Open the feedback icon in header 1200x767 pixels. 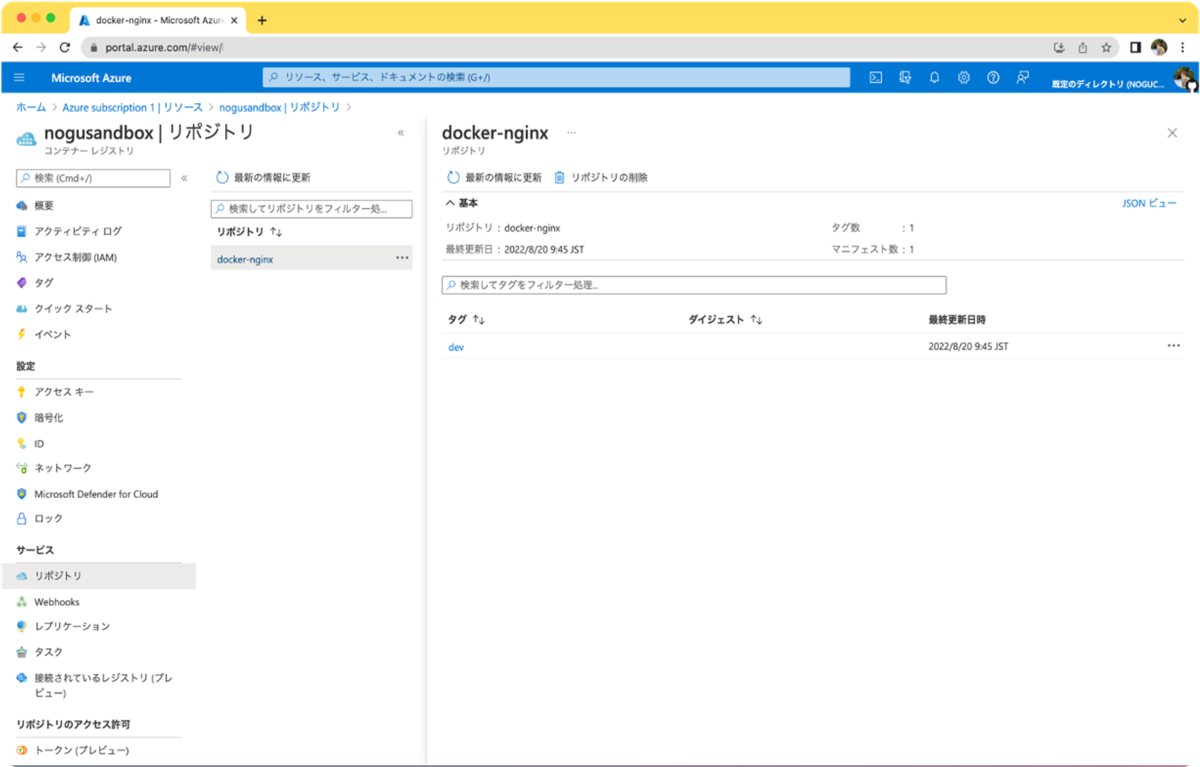click(1022, 78)
